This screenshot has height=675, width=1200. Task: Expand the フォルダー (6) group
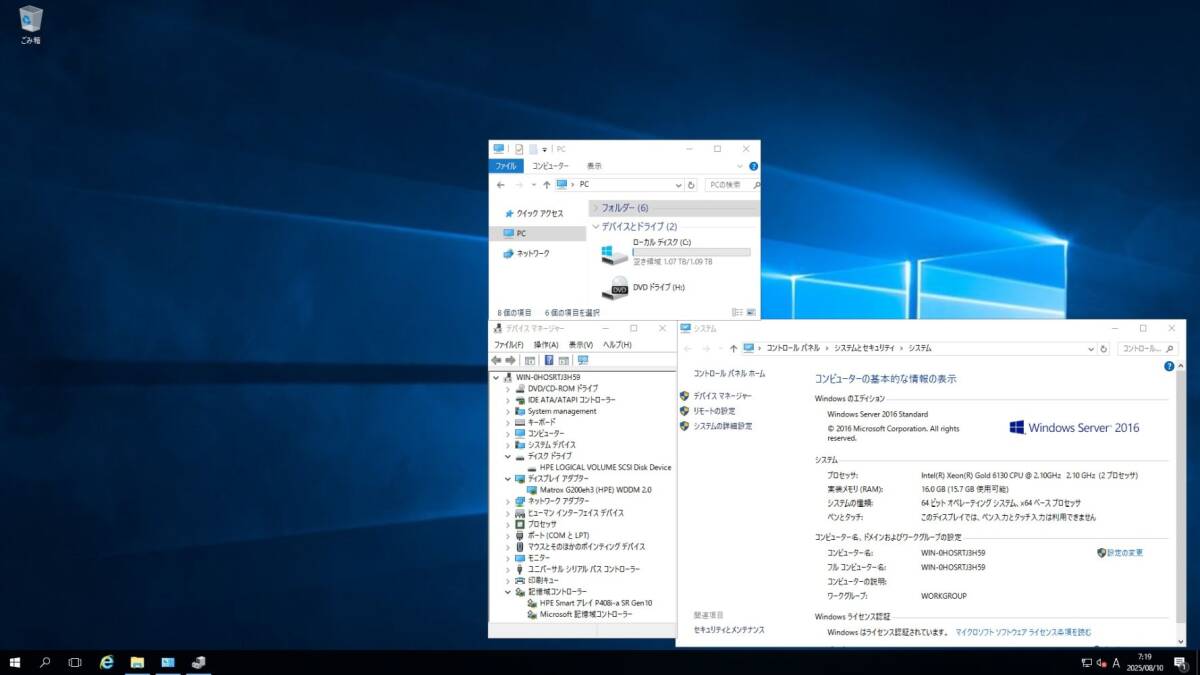(595, 208)
